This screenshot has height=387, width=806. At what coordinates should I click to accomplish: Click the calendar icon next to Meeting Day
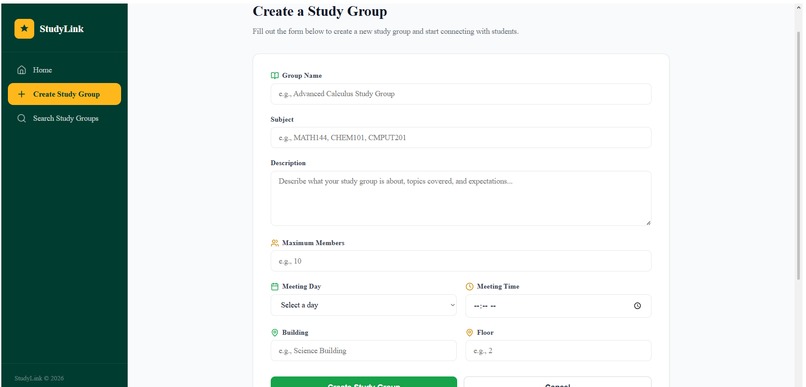coord(275,287)
